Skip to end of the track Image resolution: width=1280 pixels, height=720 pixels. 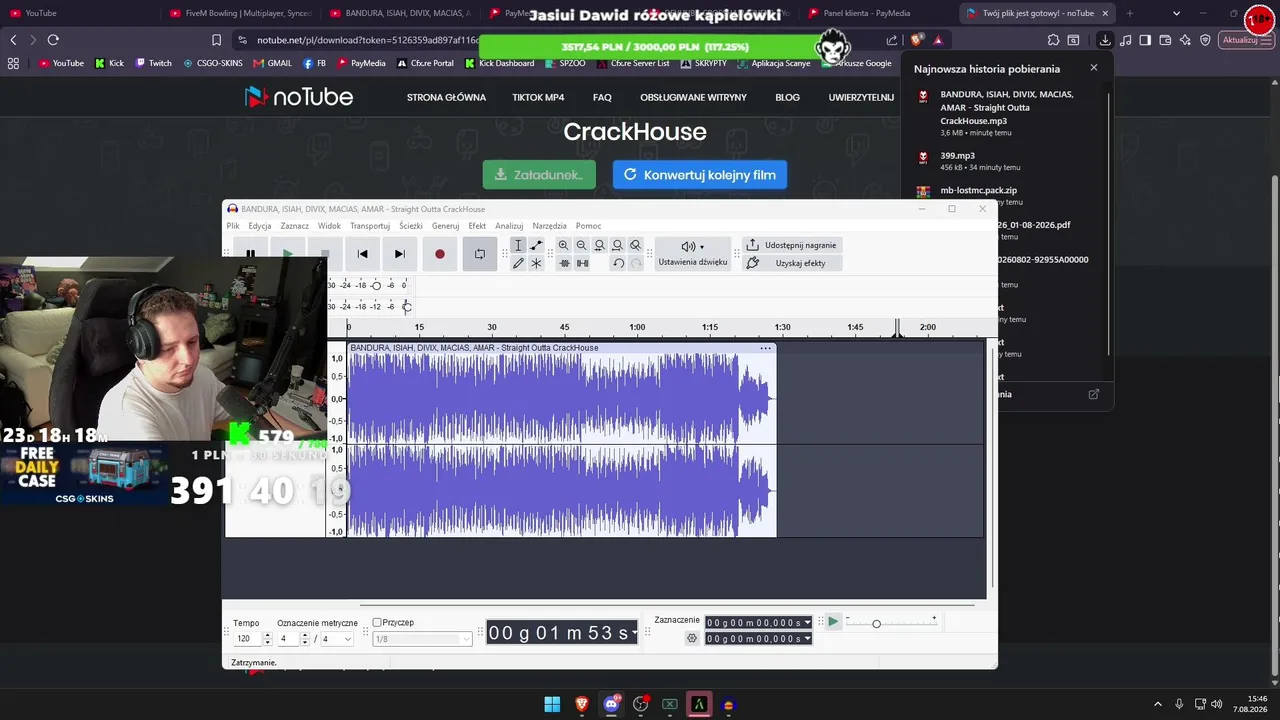coord(400,254)
